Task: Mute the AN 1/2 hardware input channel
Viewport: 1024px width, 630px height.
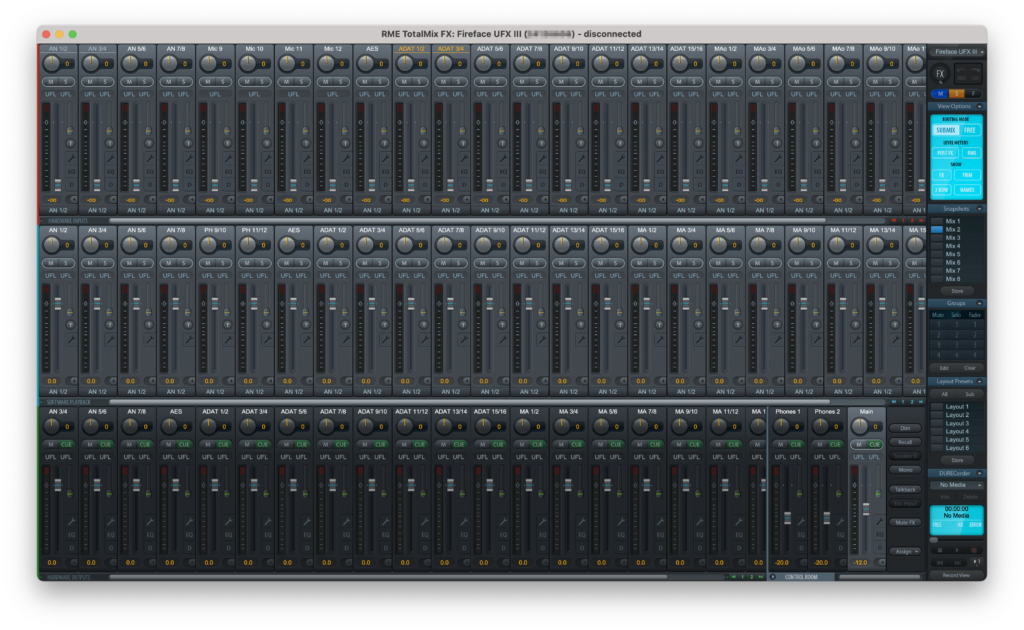Action: pos(51,81)
